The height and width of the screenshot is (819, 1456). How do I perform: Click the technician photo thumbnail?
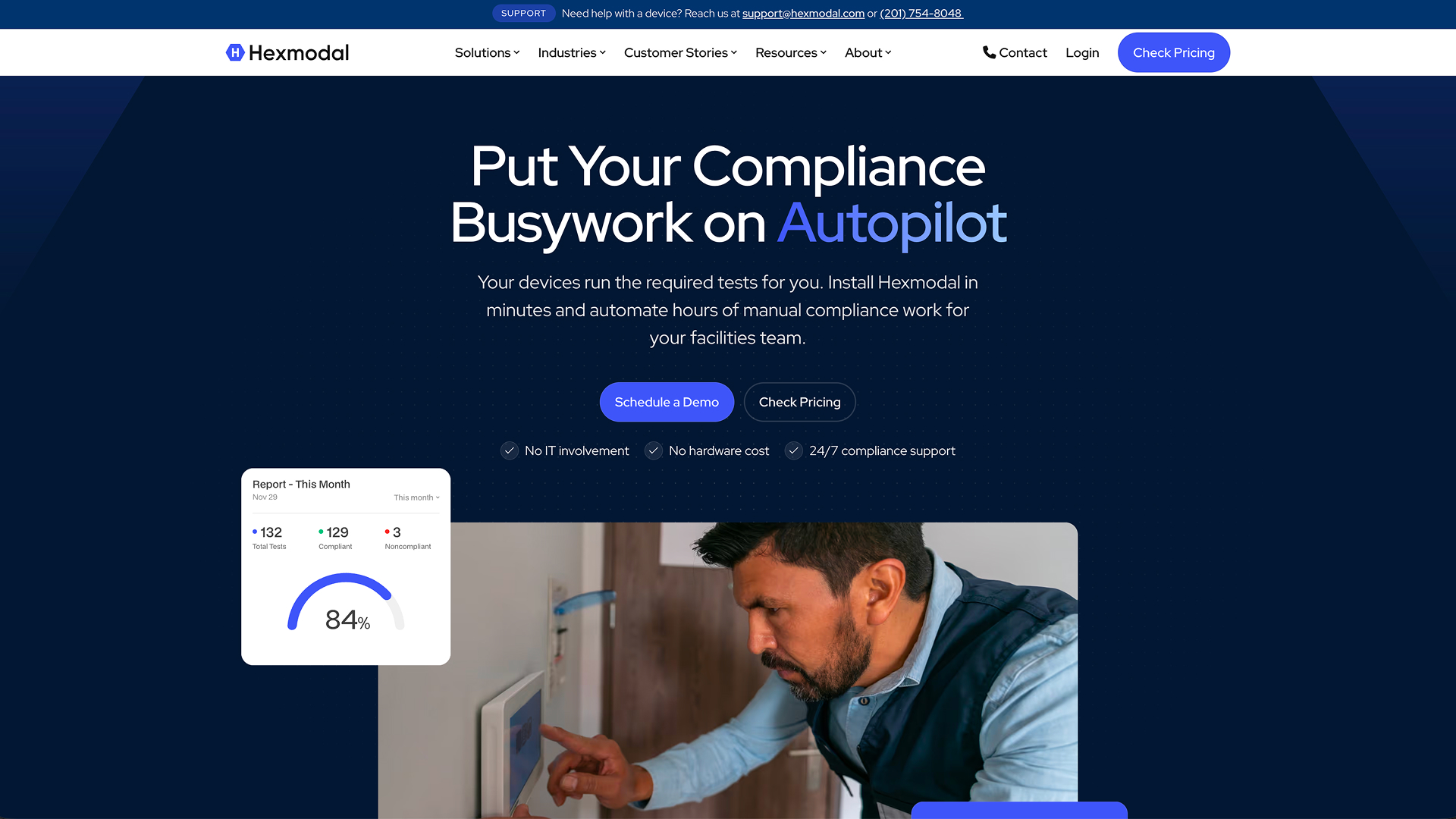(728, 670)
